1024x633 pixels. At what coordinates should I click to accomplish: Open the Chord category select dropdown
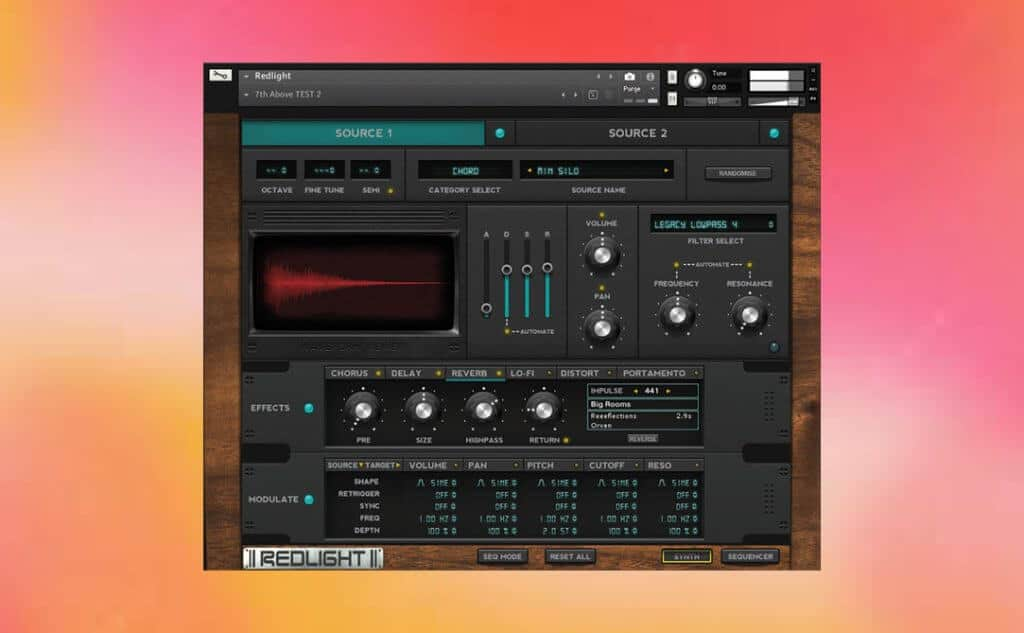coord(465,171)
